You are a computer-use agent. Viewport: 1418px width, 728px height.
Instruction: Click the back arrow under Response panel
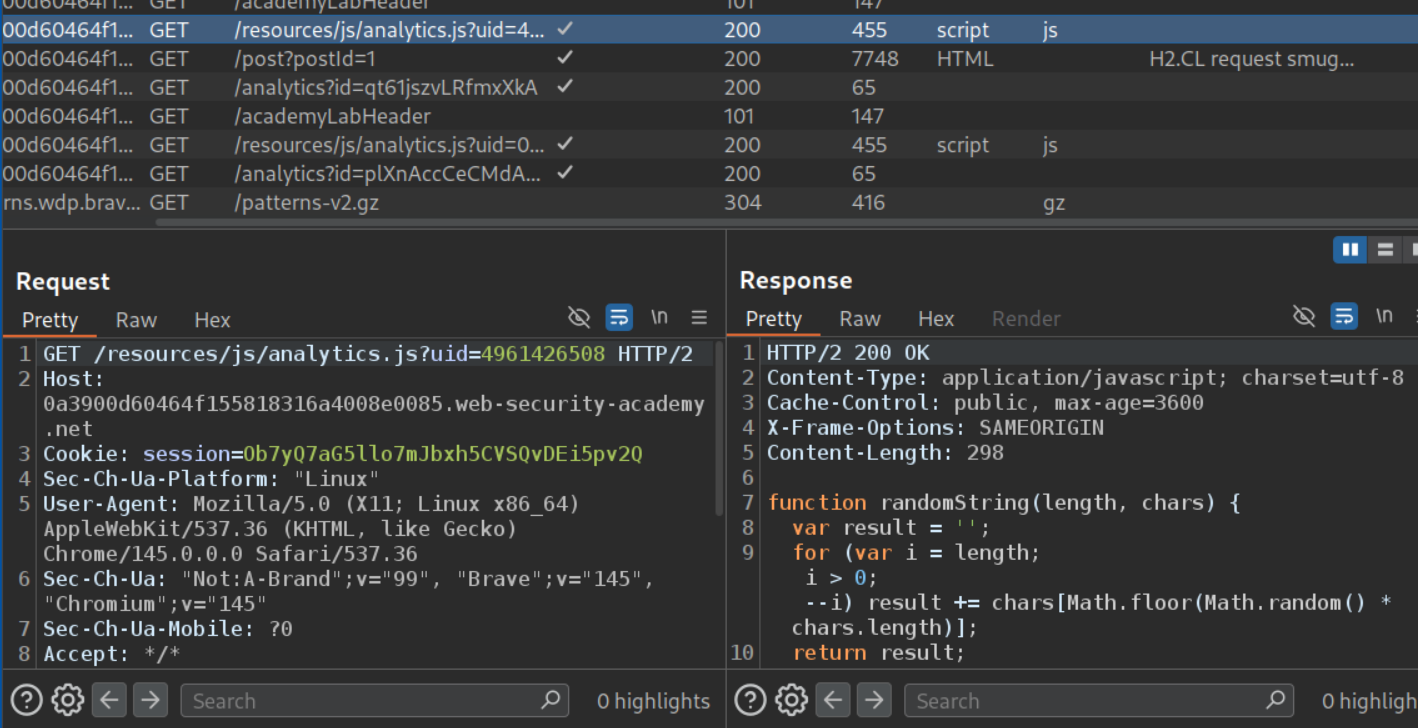coord(833,700)
